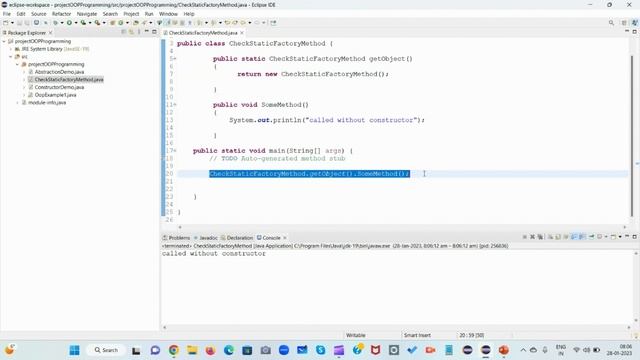Expand the JRE System Library node
Viewport: 640px width, 360px height.
[x=11, y=49]
